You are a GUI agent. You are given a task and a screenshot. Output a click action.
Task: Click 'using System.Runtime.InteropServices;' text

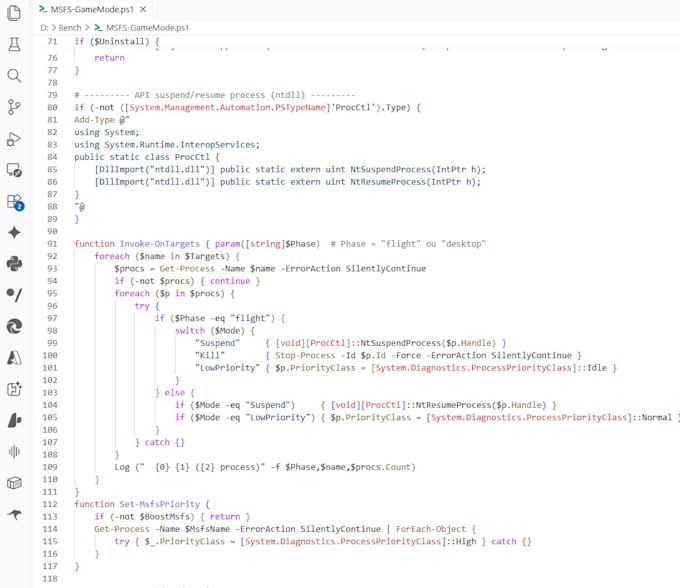click(x=167, y=145)
